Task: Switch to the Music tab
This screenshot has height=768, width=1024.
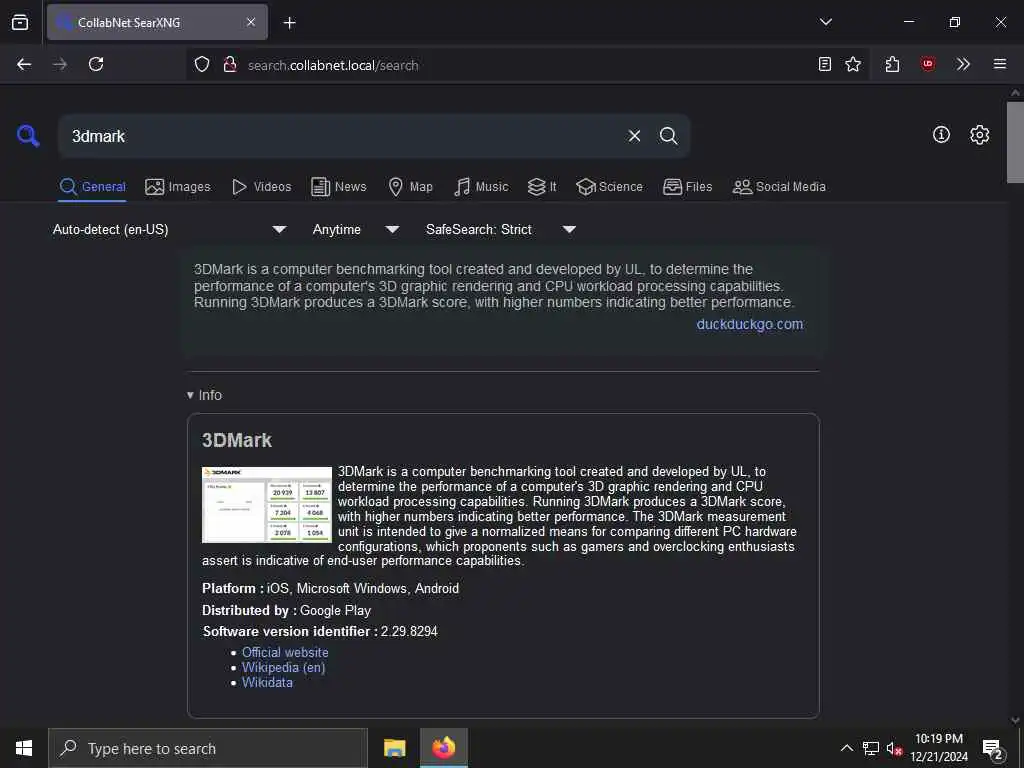Action: (481, 187)
